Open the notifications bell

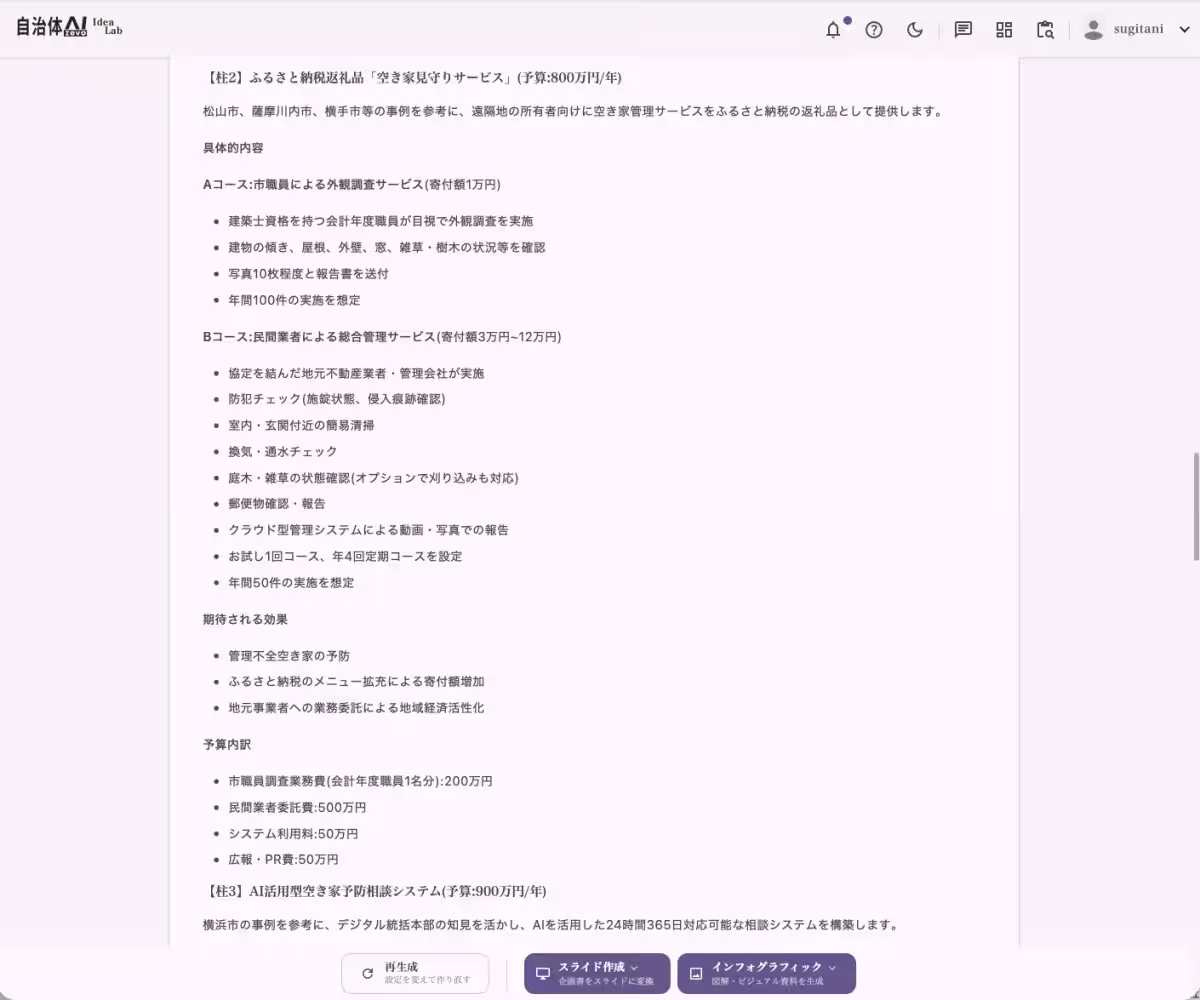(x=833, y=30)
